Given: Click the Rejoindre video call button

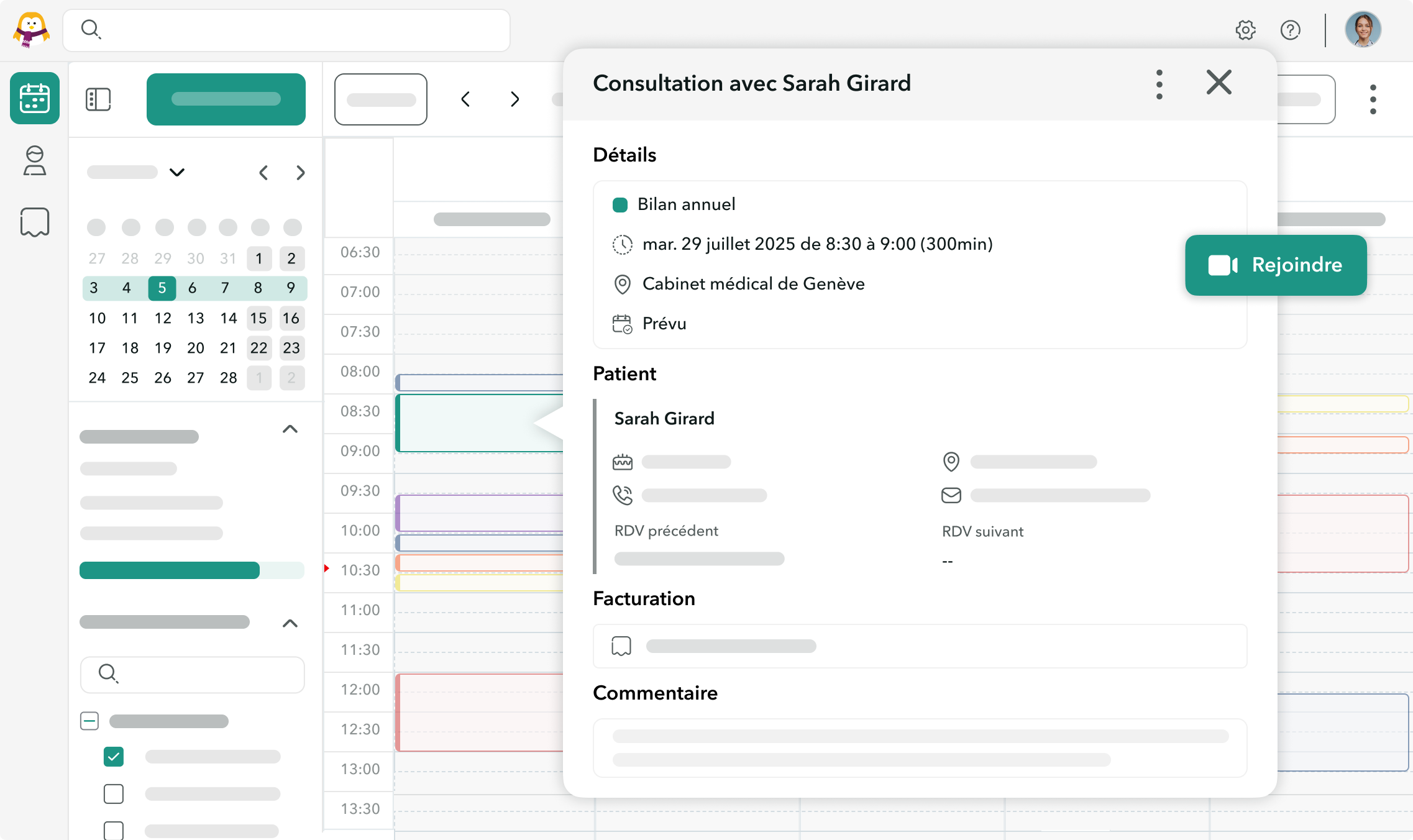Looking at the screenshot, I should 1275,265.
